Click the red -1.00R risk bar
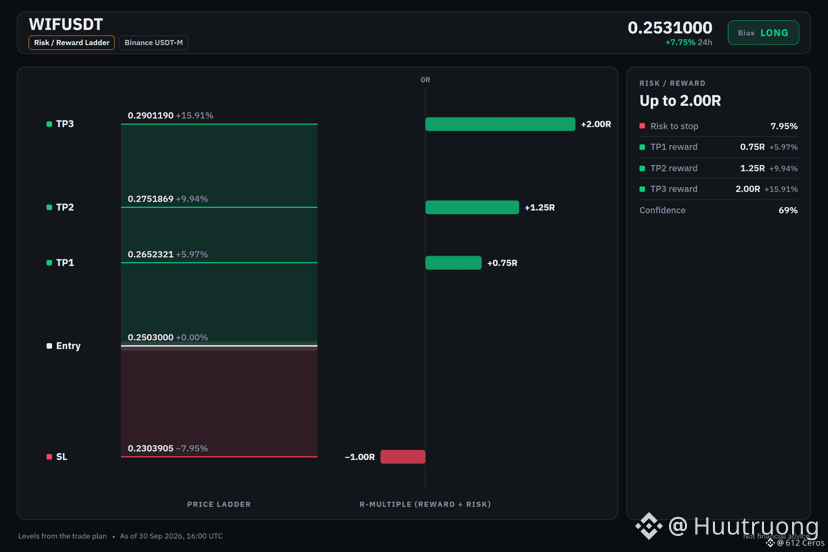 [403, 457]
